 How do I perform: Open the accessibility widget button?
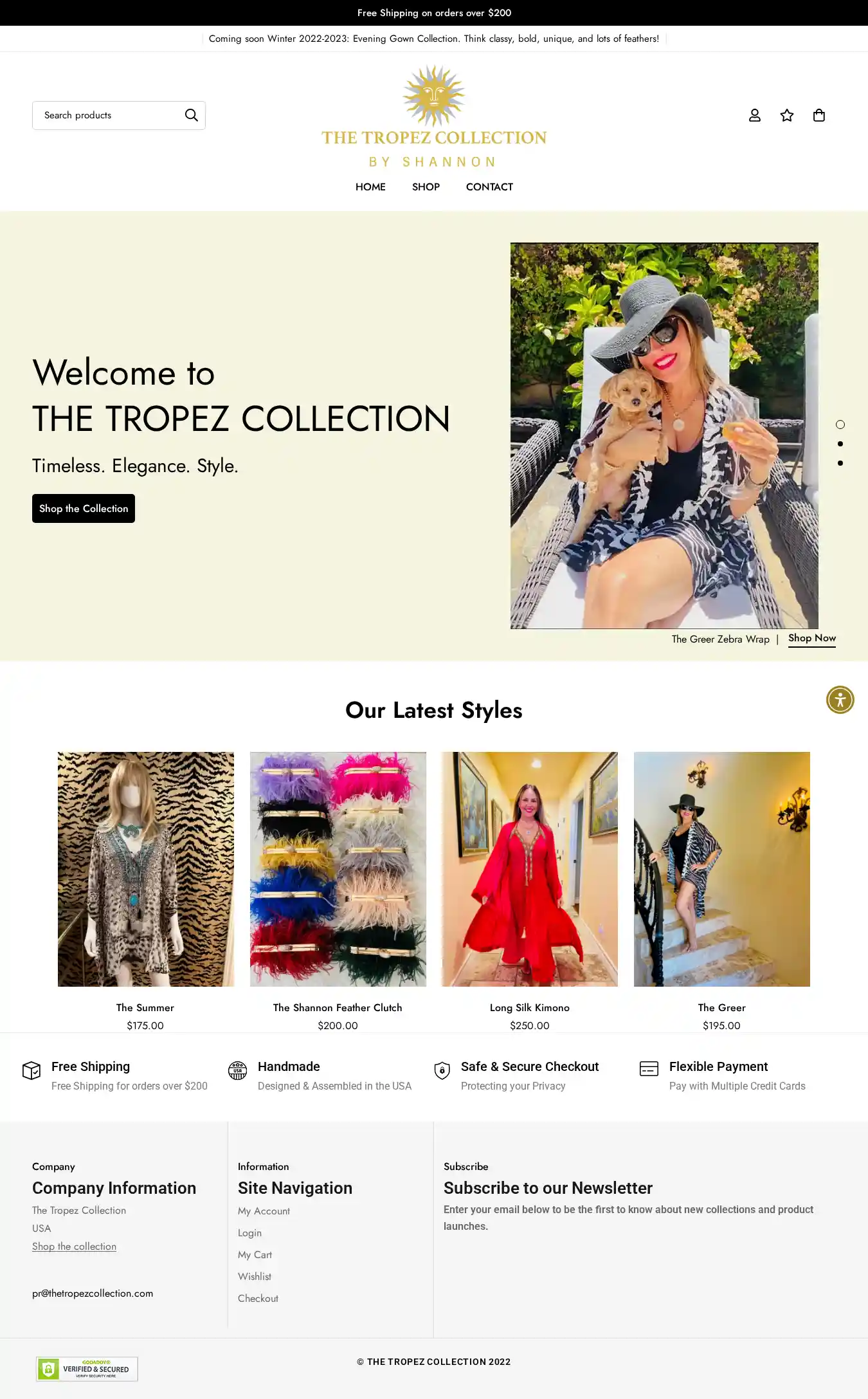point(840,700)
